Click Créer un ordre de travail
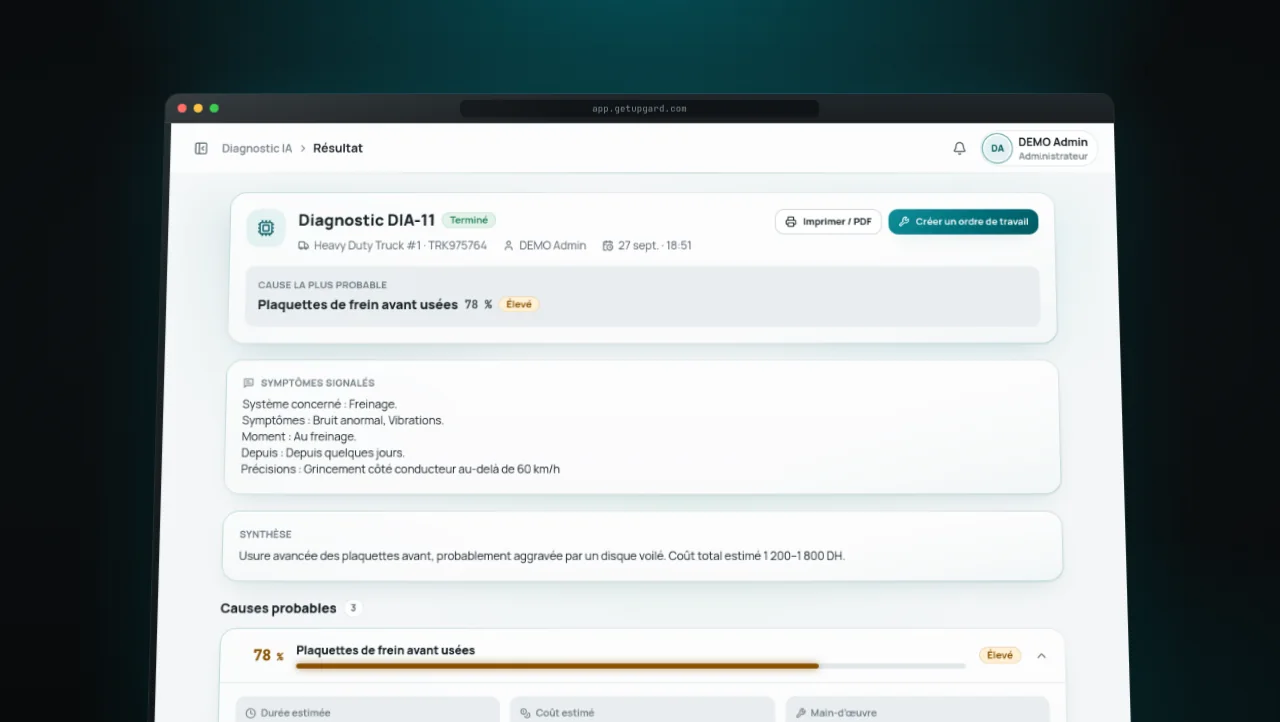1280x722 pixels. click(x=963, y=222)
